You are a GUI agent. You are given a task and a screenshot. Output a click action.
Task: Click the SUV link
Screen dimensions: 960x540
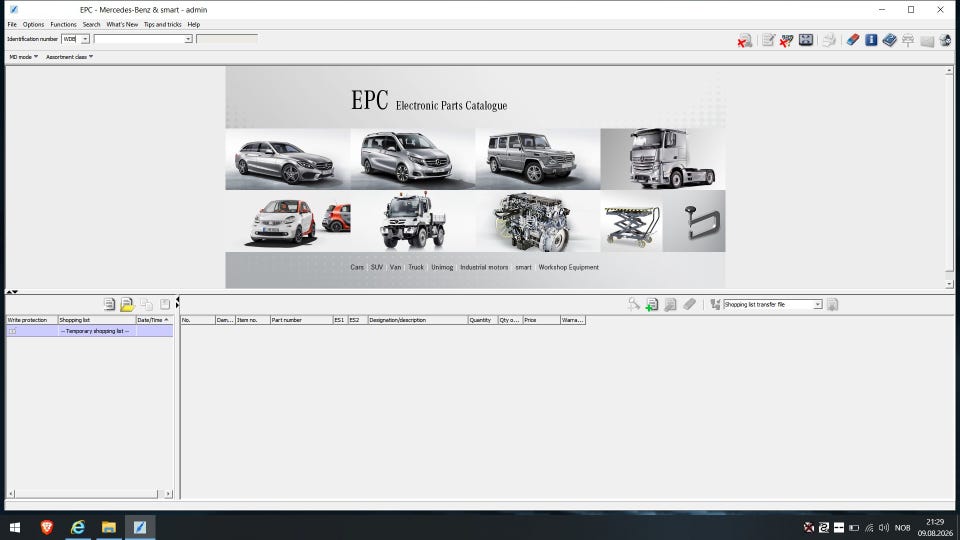click(377, 268)
